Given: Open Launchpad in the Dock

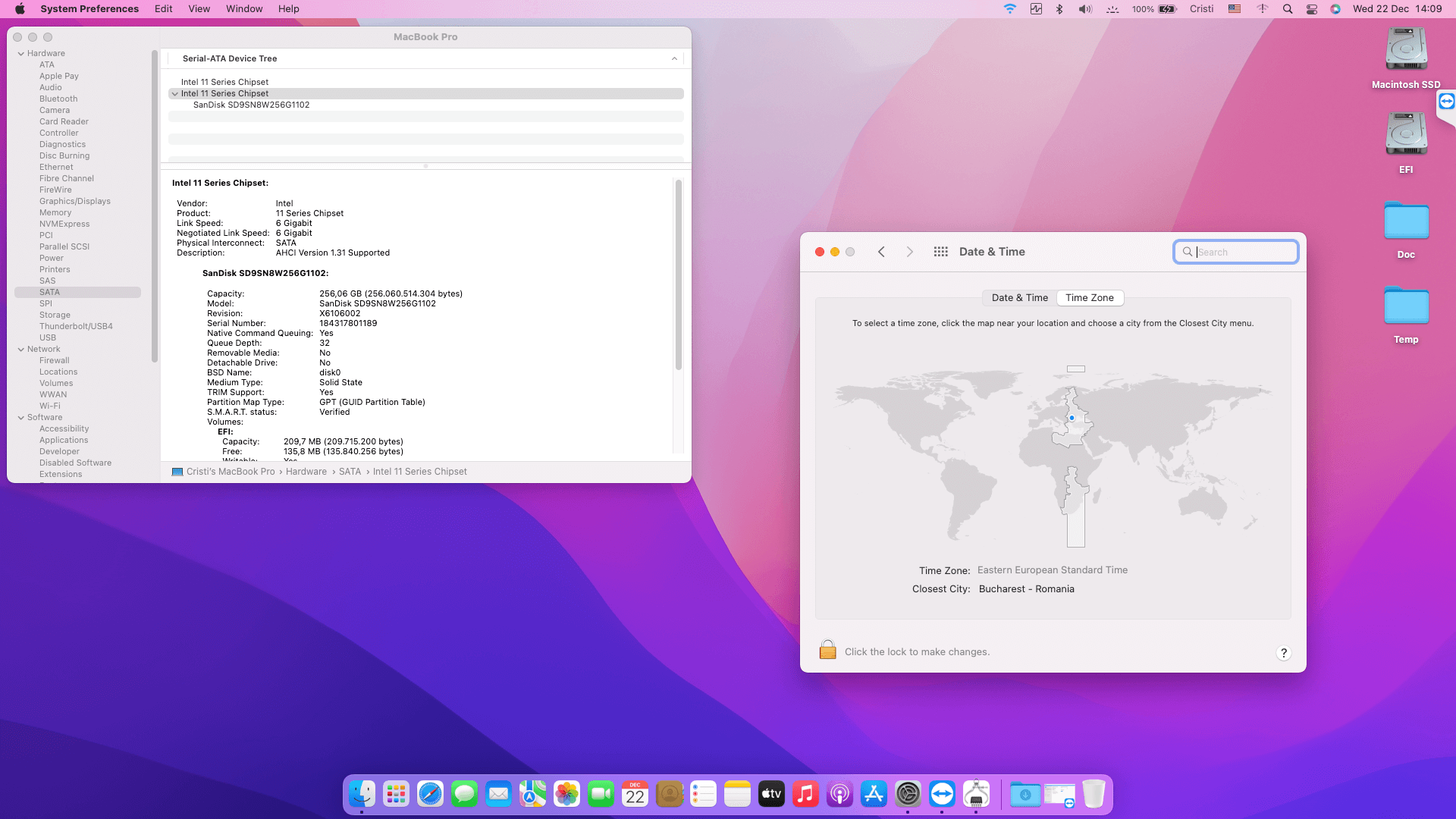Looking at the screenshot, I should tap(396, 794).
